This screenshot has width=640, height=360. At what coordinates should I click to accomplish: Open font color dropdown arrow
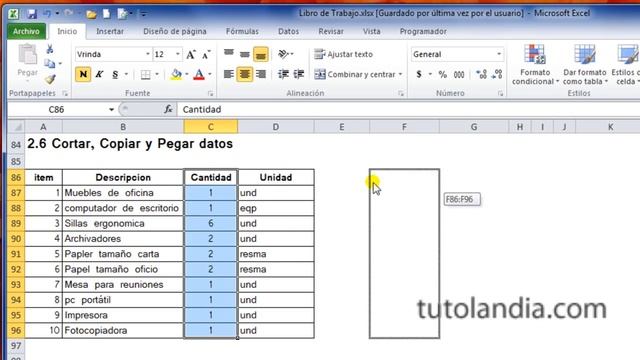(210, 74)
